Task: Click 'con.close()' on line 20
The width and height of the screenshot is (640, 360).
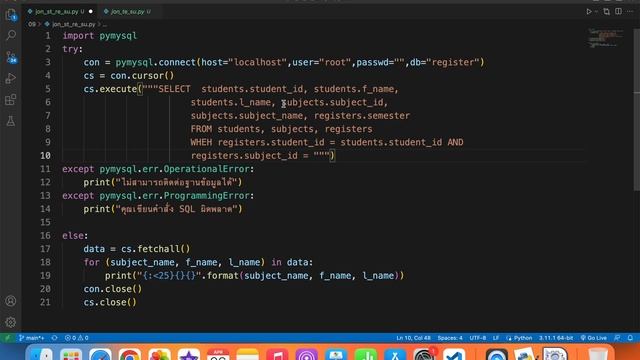Action: click(113, 289)
